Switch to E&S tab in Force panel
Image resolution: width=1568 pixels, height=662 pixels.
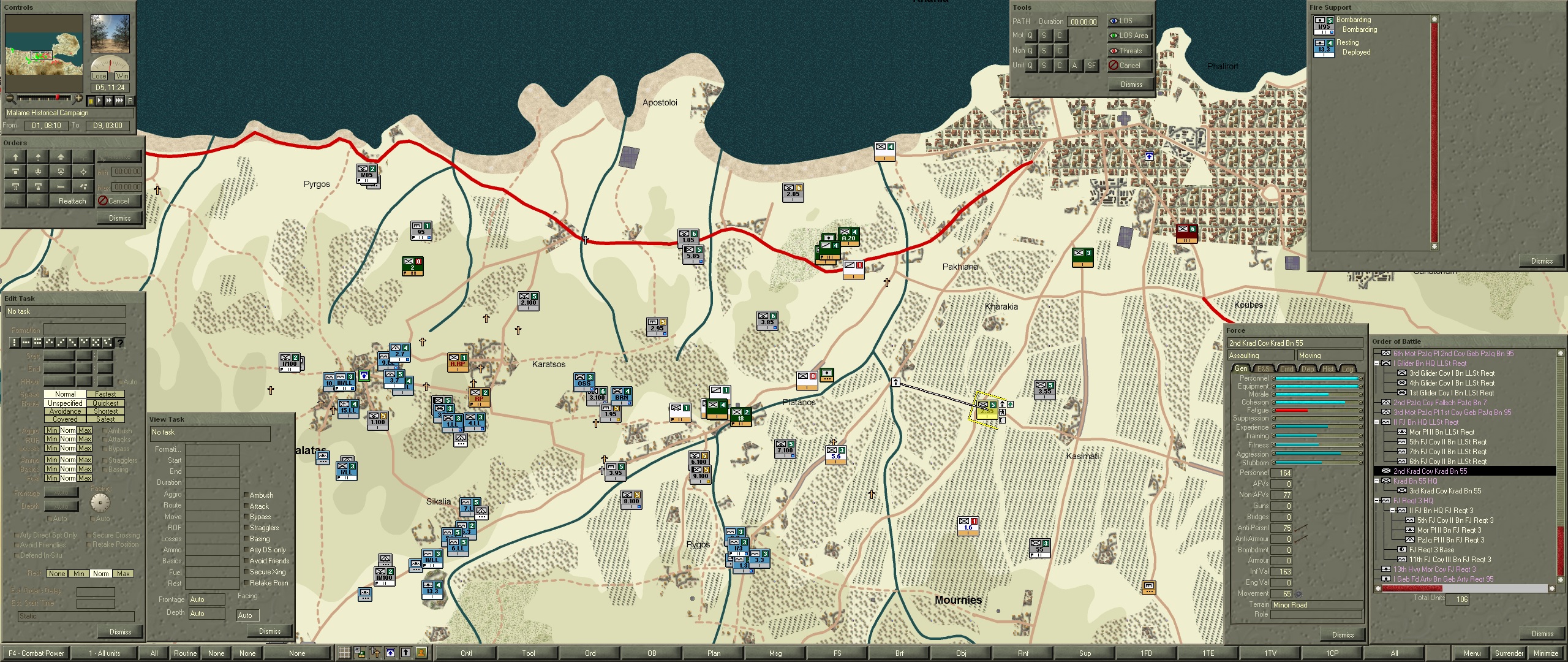pos(1263,368)
